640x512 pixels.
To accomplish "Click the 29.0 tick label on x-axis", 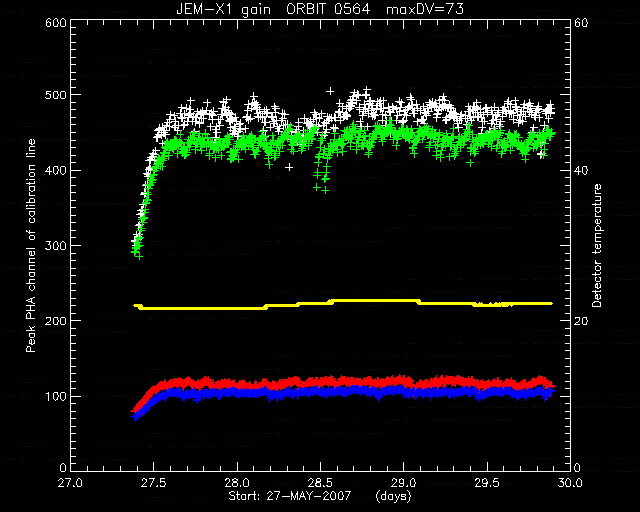I will click(x=404, y=483).
